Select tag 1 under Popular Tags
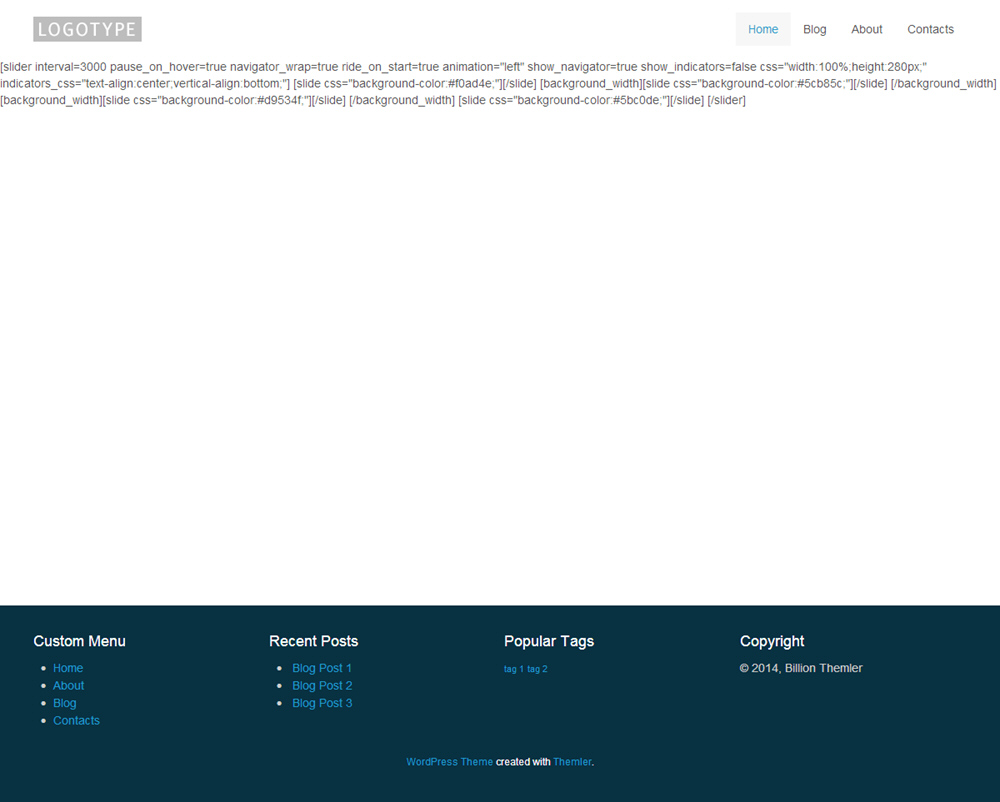 pyautogui.click(x=513, y=669)
